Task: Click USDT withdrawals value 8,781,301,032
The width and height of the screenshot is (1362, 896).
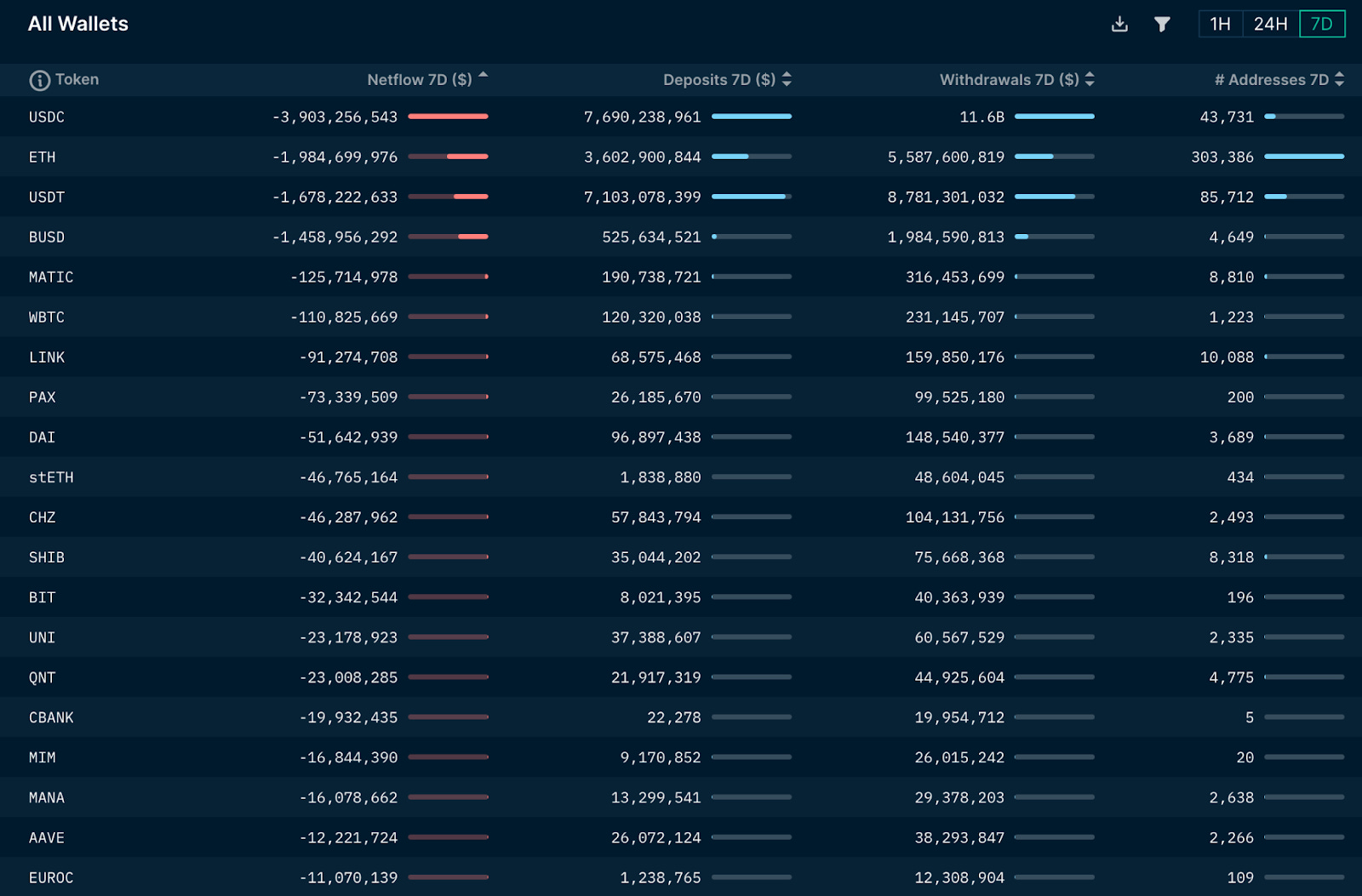Action: 946,197
